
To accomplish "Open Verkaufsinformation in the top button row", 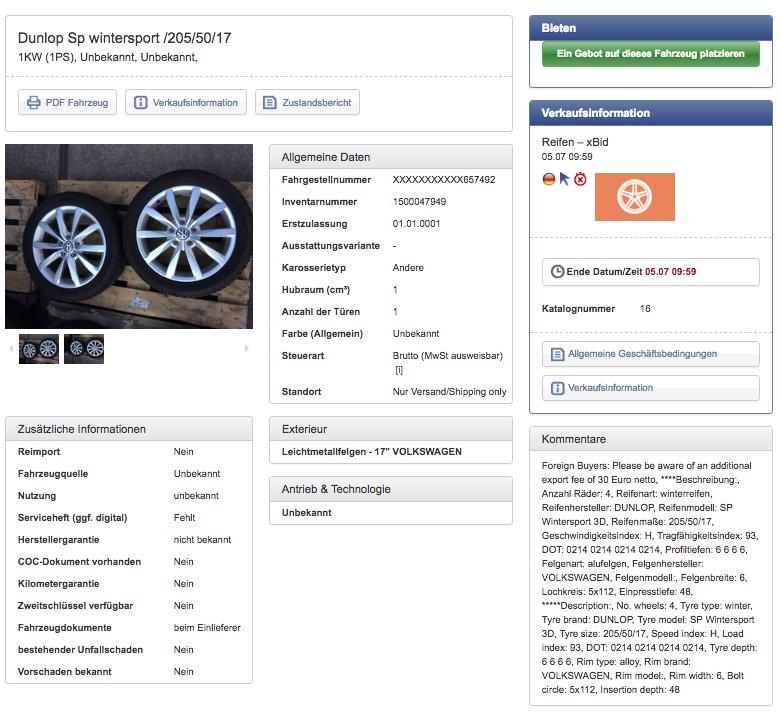I will (x=186, y=102).
